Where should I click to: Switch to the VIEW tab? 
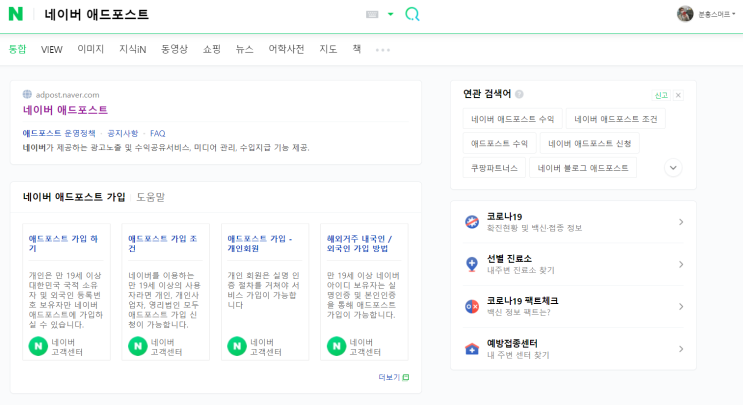pos(52,49)
